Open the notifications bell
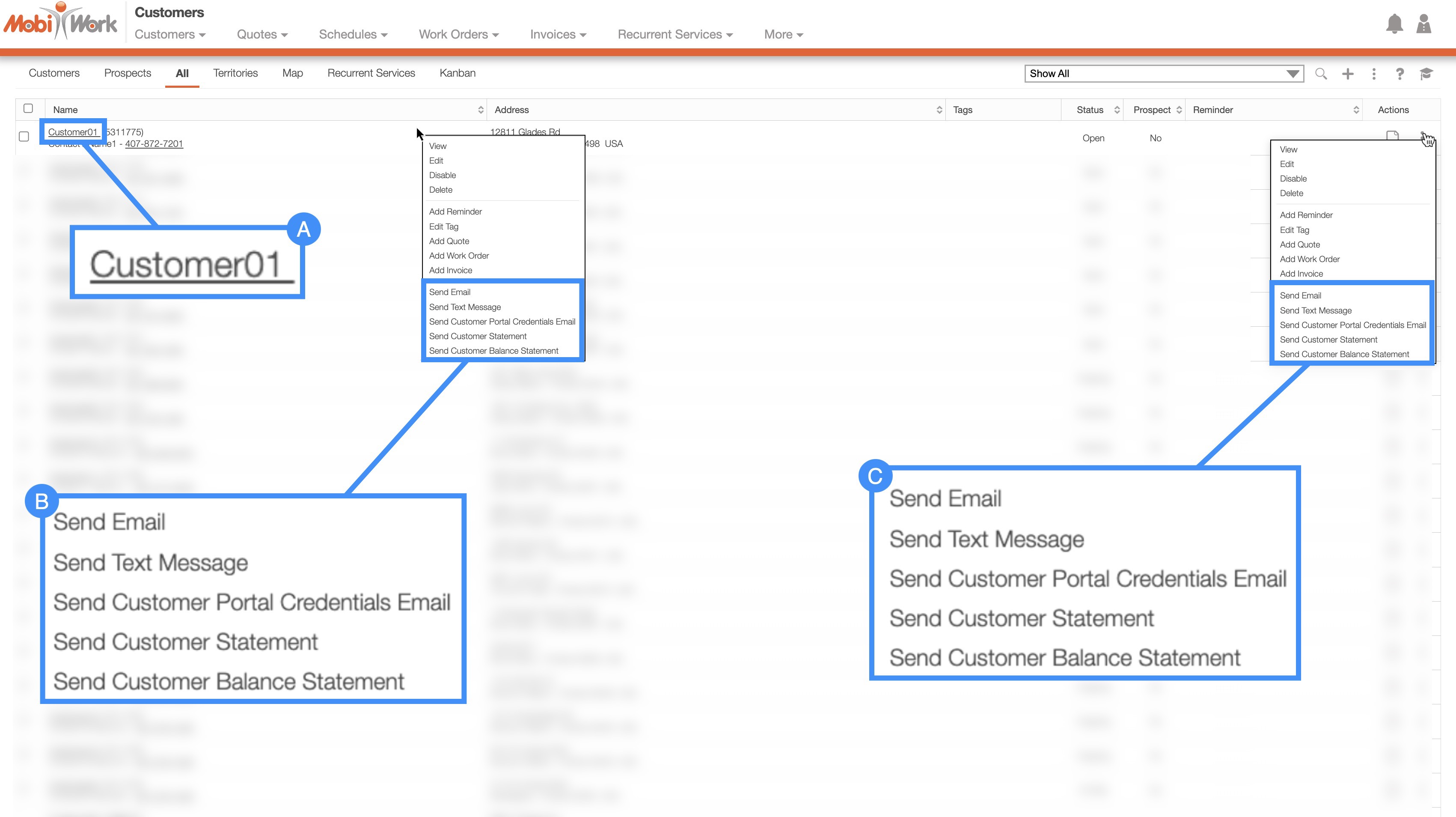The height and width of the screenshot is (817, 1456). click(x=1394, y=24)
